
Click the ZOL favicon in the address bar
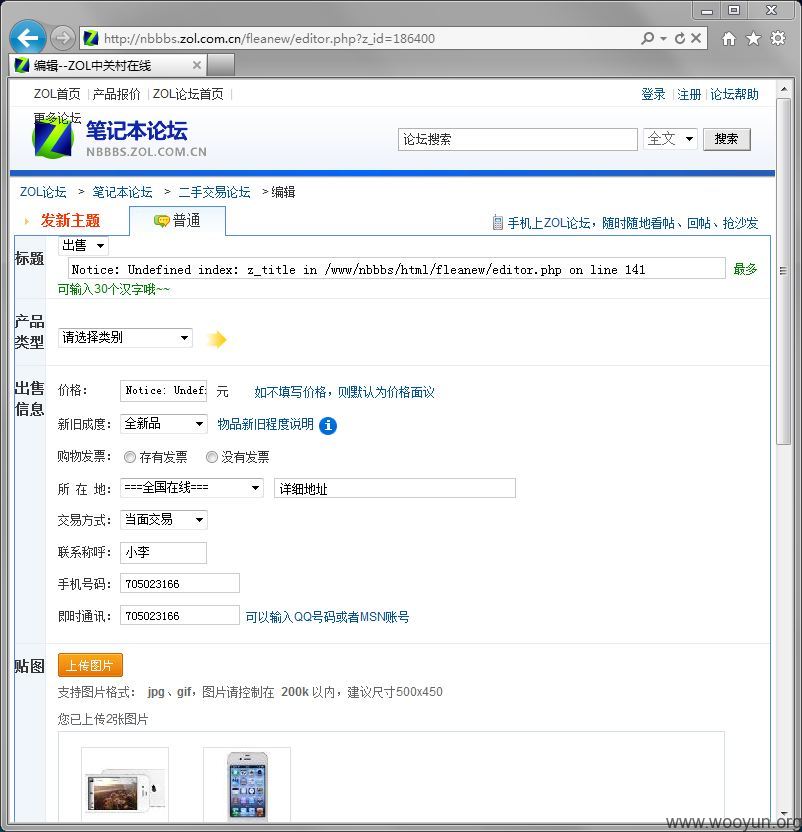[x=91, y=38]
